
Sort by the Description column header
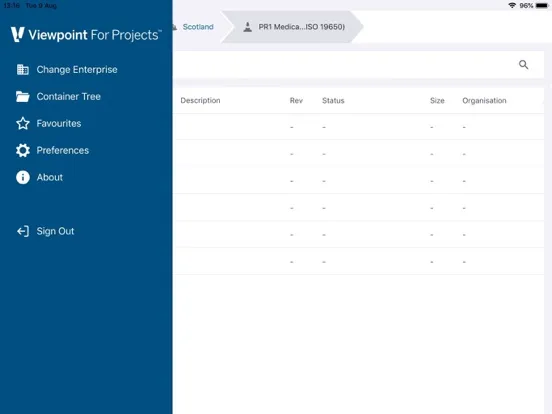[200, 101]
